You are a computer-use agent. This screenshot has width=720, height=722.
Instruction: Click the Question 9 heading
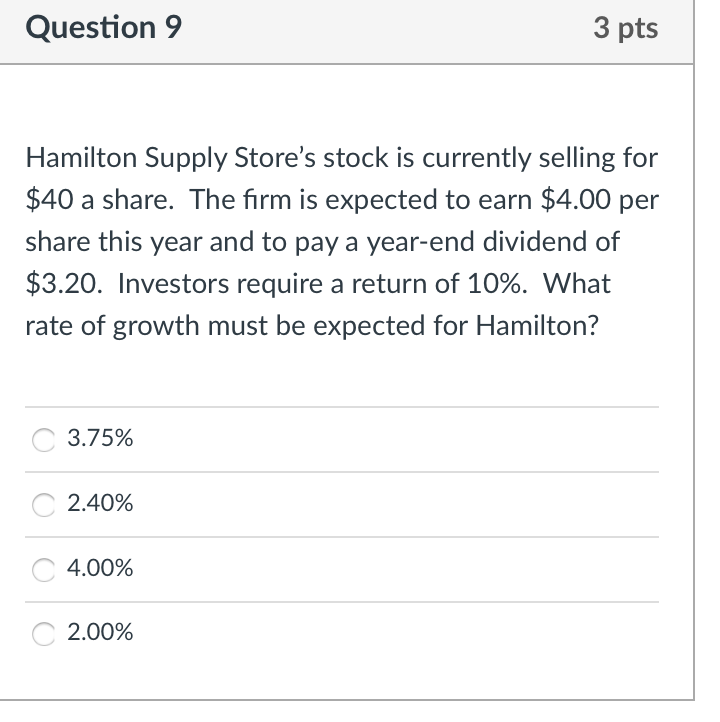(104, 28)
